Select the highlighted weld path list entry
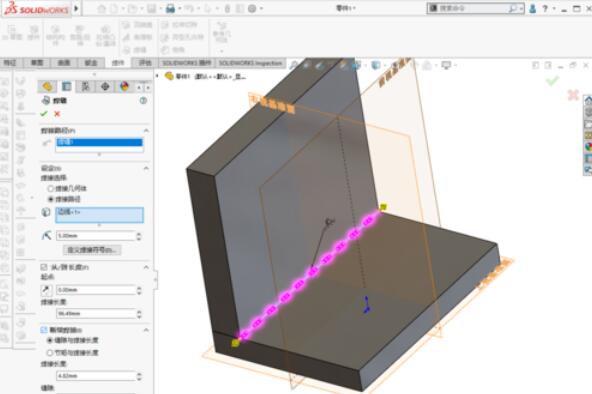 tap(100, 142)
